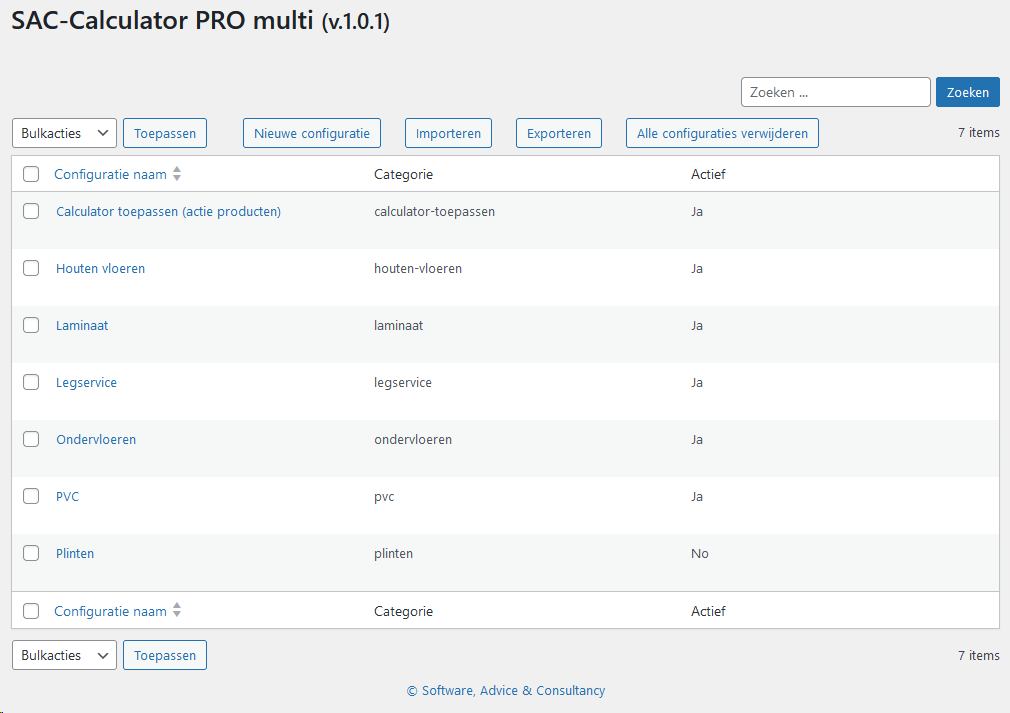Check the Plinten row checkbox
Viewport: 1010px width, 713px height.
(31, 553)
